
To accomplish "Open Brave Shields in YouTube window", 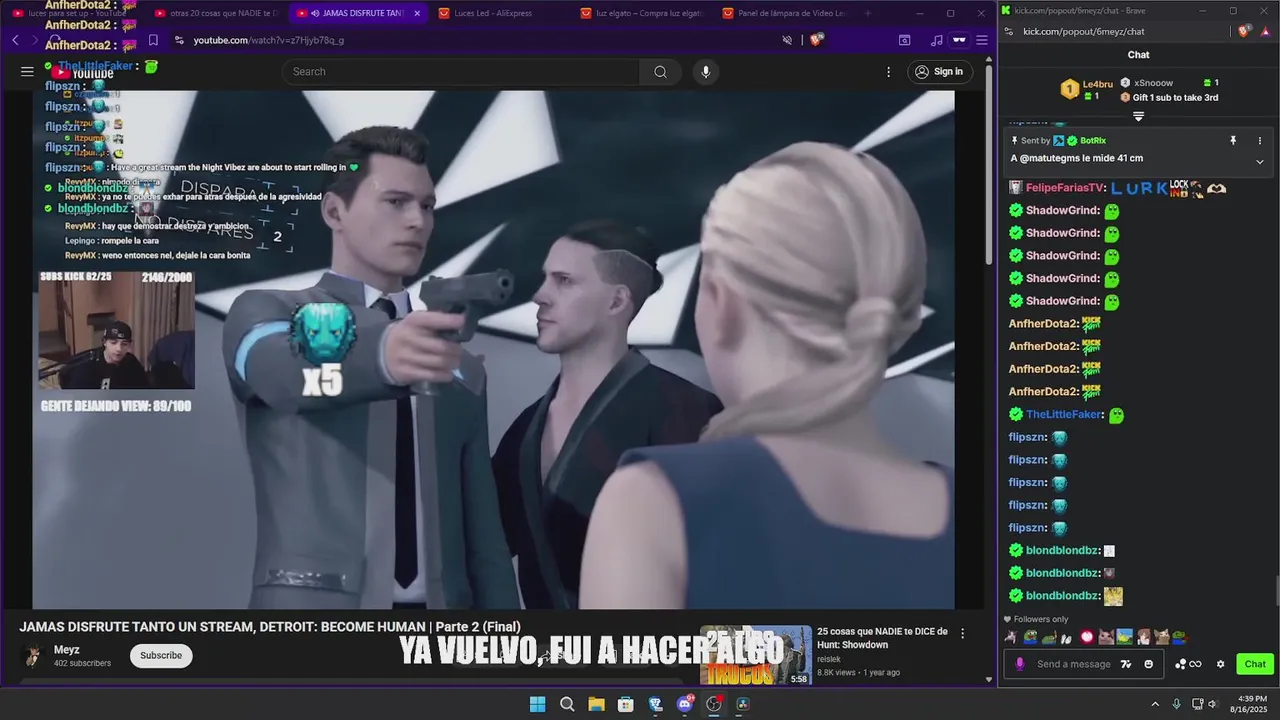I will click(817, 40).
